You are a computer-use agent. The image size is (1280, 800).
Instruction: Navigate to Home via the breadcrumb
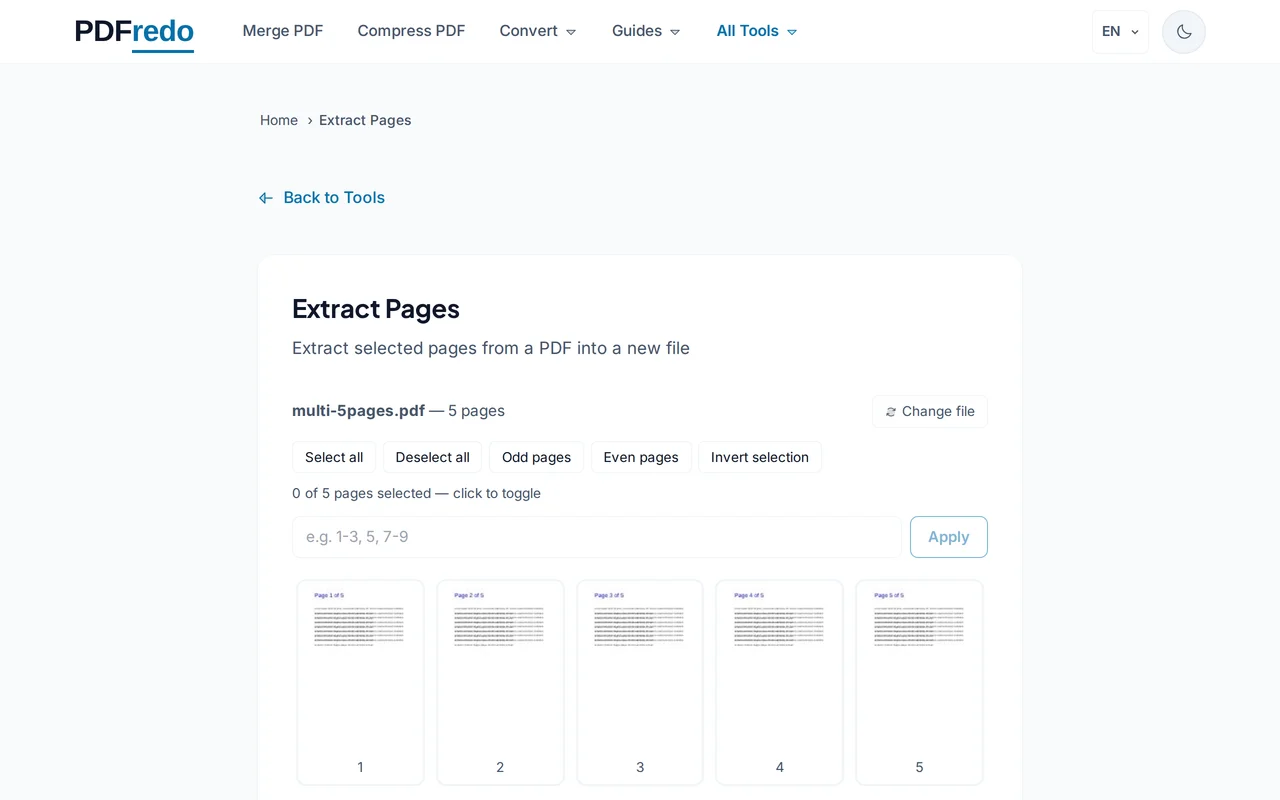click(279, 120)
